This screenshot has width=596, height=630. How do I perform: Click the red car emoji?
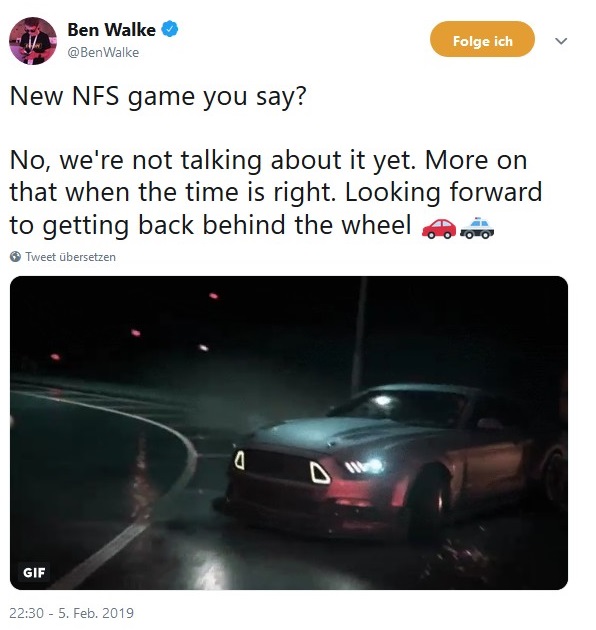(438, 228)
